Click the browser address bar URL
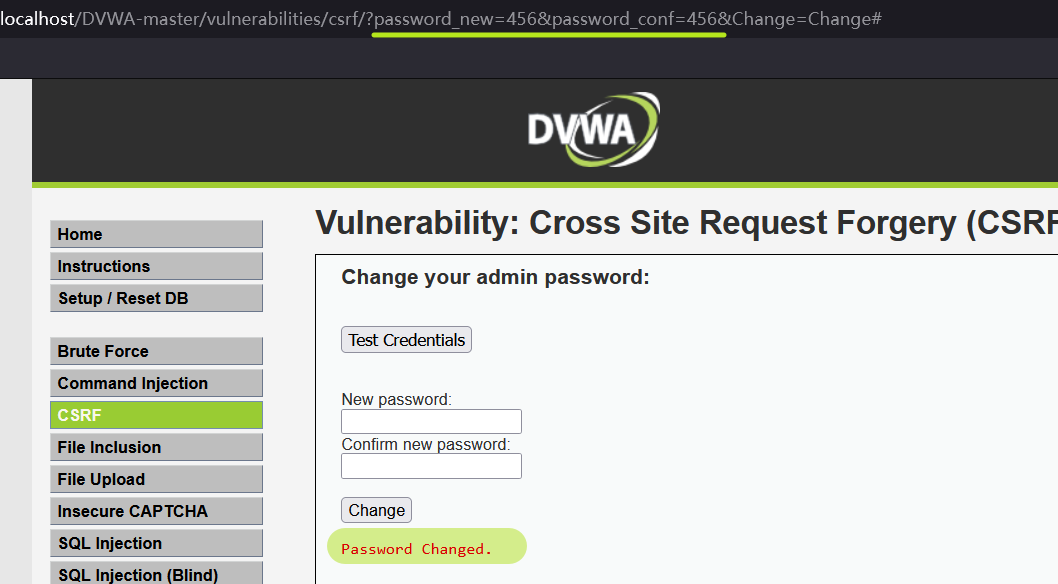This screenshot has height=584, width=1058. 440,18
